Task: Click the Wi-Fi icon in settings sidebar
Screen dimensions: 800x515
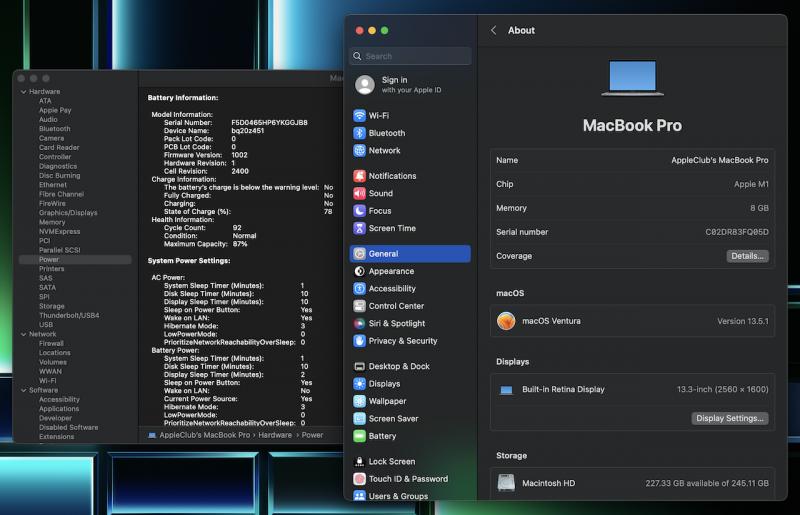Action: click(x=359, y=116)
